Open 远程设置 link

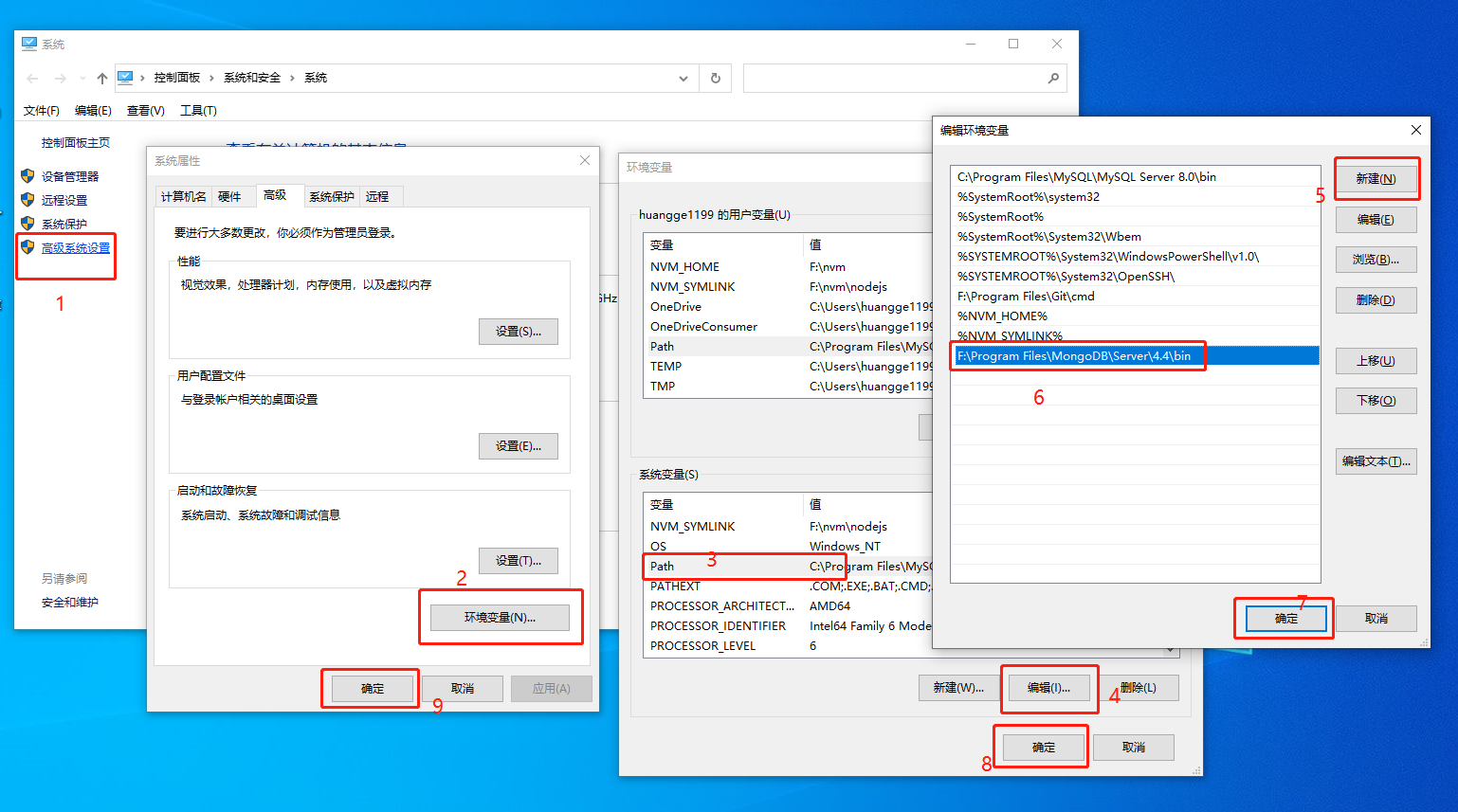[x=64, y=201]
